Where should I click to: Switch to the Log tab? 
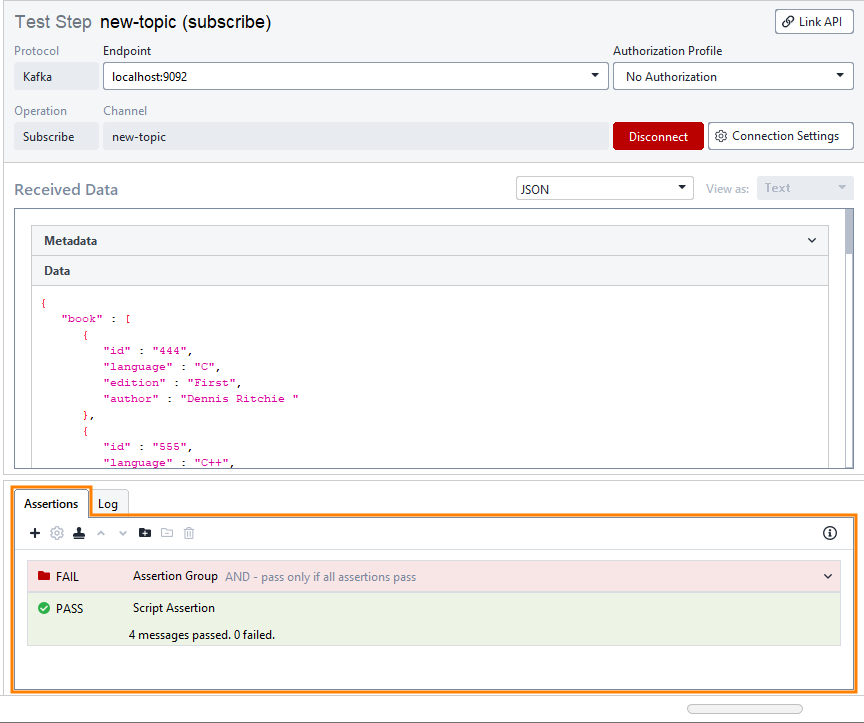point(108,504)
